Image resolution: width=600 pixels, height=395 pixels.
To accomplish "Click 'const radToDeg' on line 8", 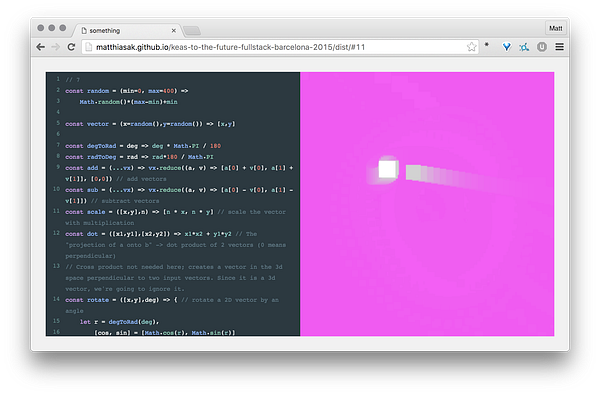I will click(90, 157).
